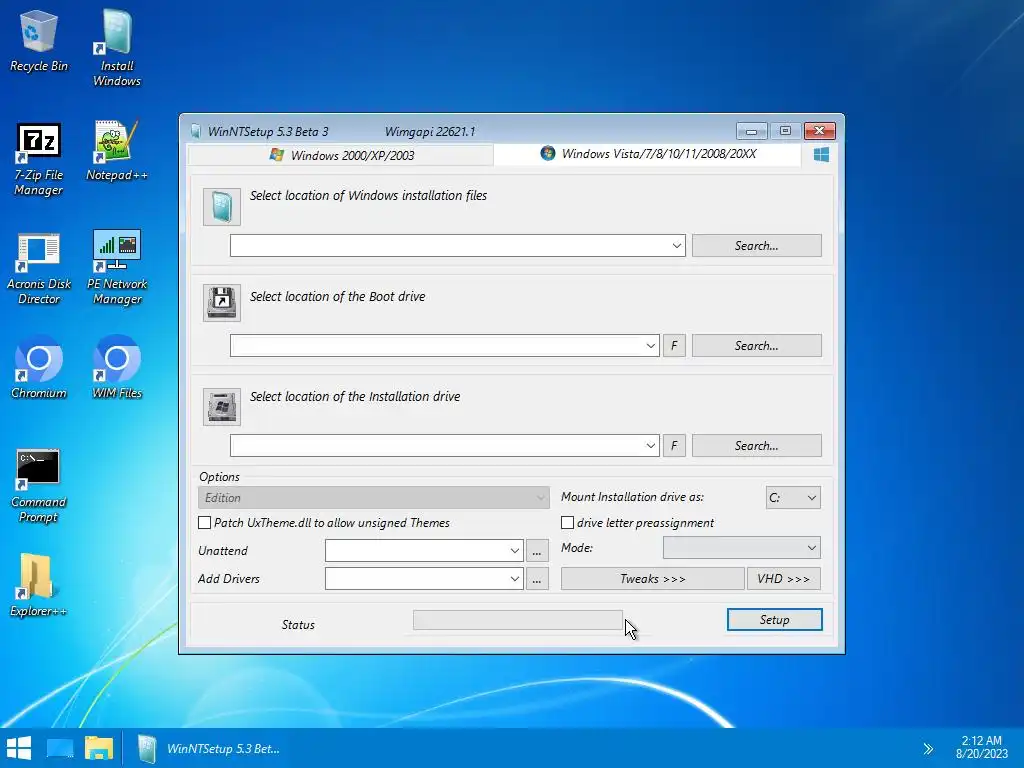Expand the Boot drive location dropdown
Viewport: 1024px width, 768px height.
click(x=650, y=345)
